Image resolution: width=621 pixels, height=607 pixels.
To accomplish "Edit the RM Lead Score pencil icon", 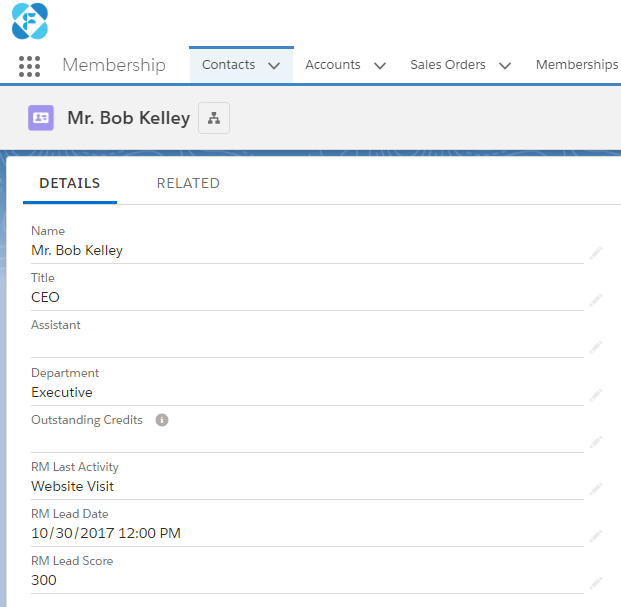I will tap(596, 583).
